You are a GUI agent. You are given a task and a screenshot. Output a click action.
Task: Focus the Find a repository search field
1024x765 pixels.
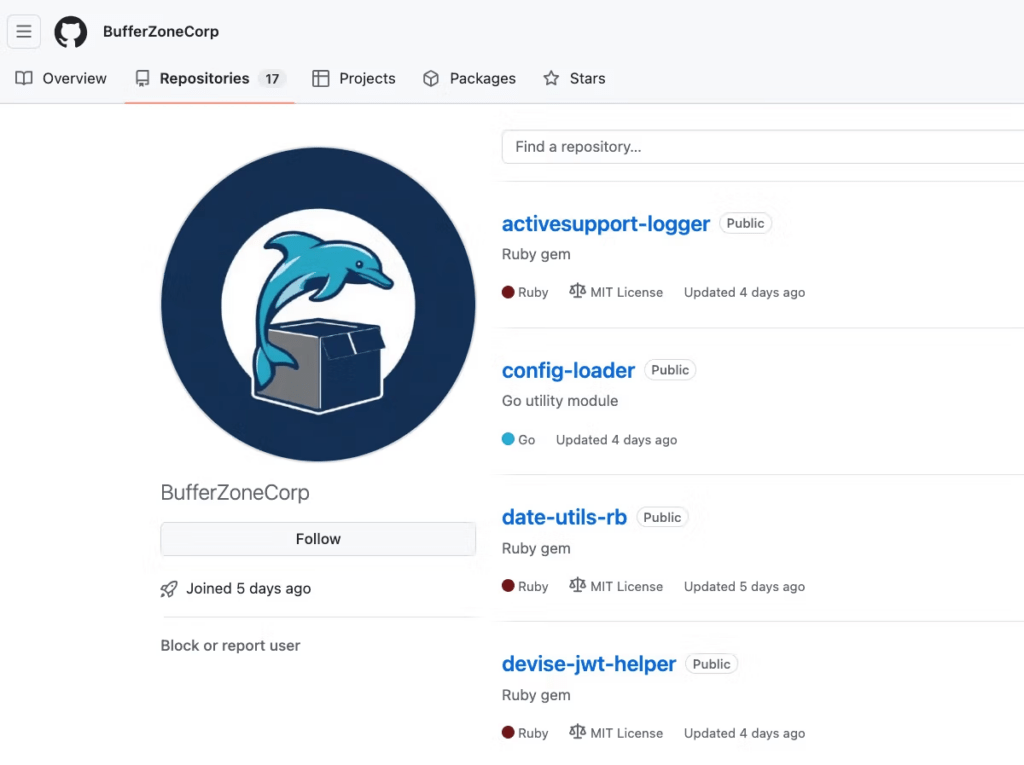tap(763, 147)
